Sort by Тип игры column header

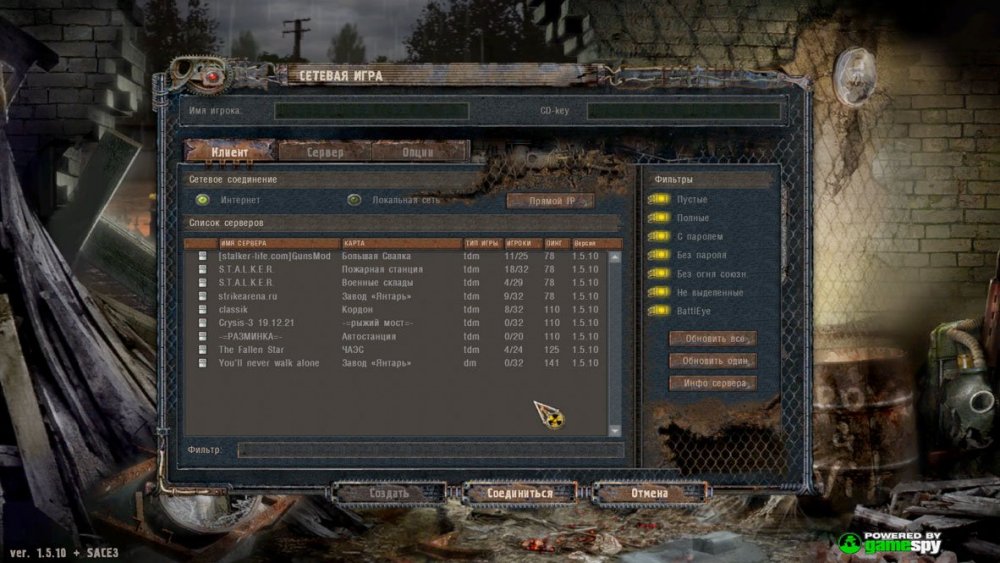[x=483, y=243]
